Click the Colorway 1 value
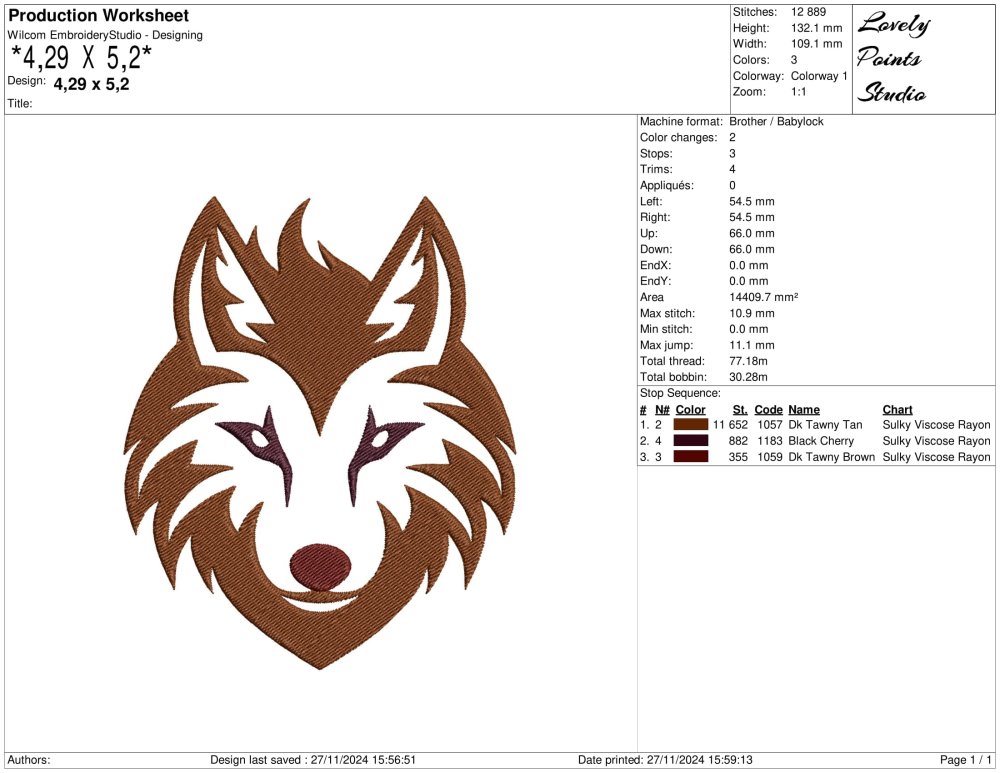This screenshot has width=1000, height=773. point(818,76)
